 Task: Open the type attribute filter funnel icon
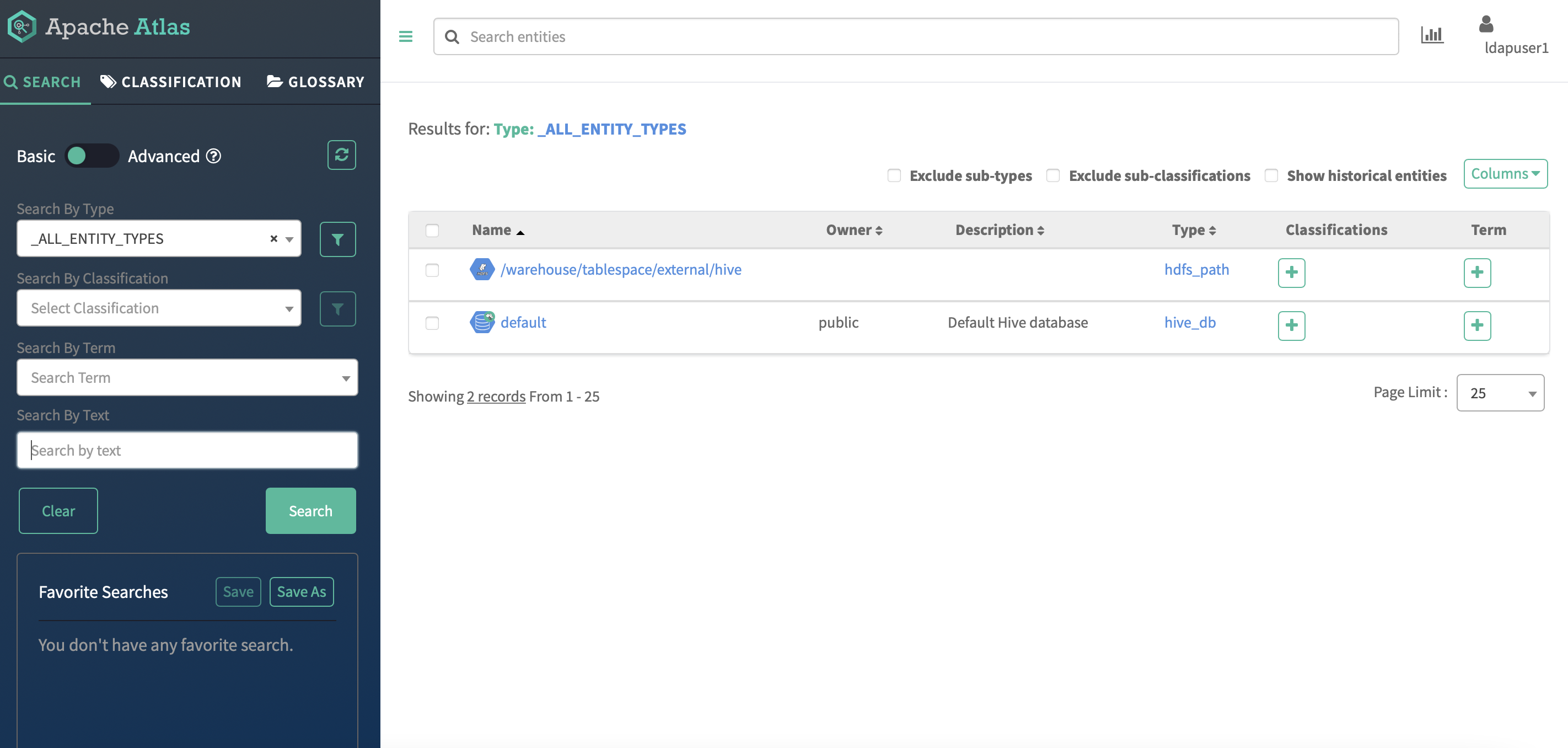click(x=338, y=239)
